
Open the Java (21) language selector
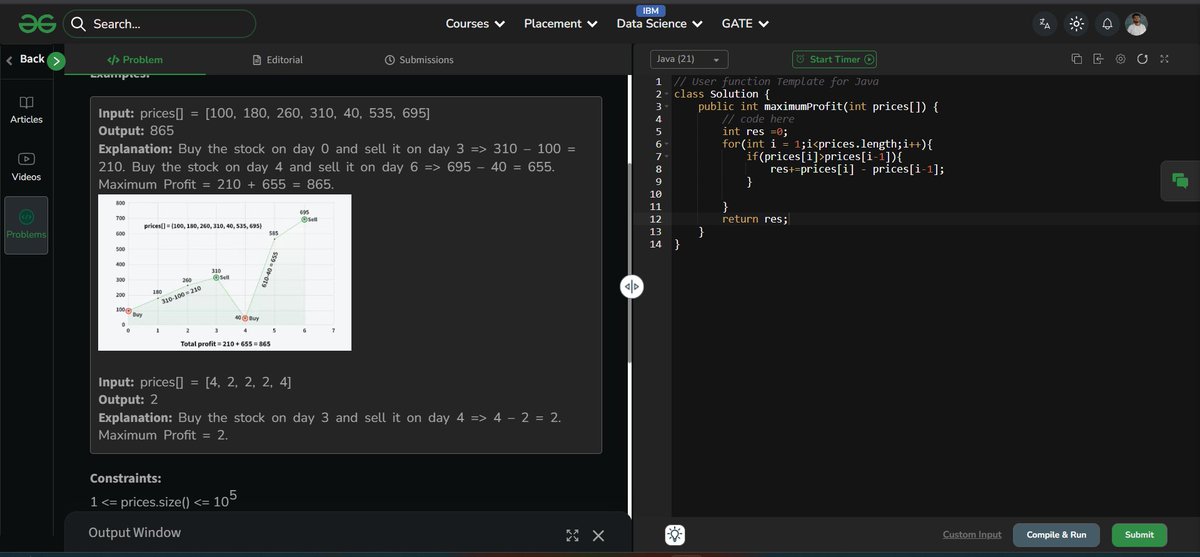(689, 59)
